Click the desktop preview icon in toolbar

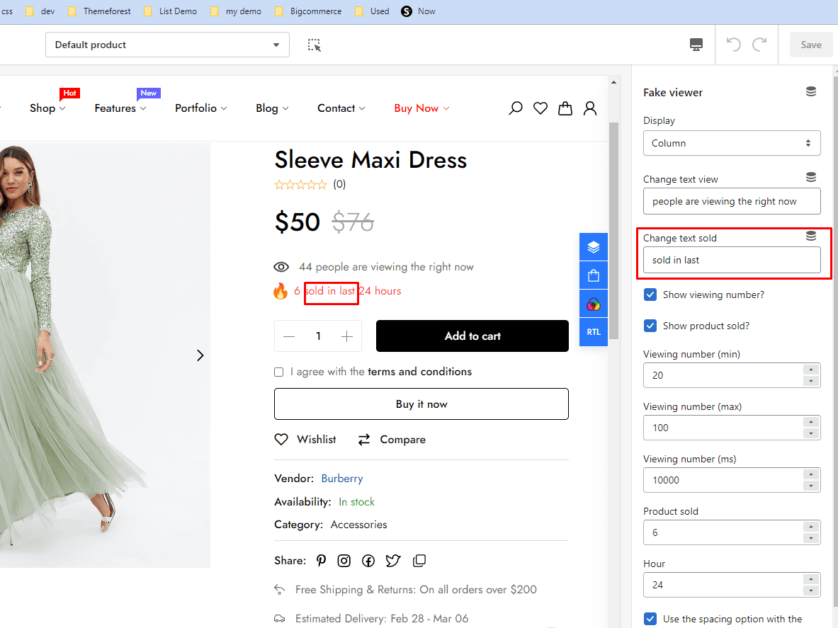[696, 45]
